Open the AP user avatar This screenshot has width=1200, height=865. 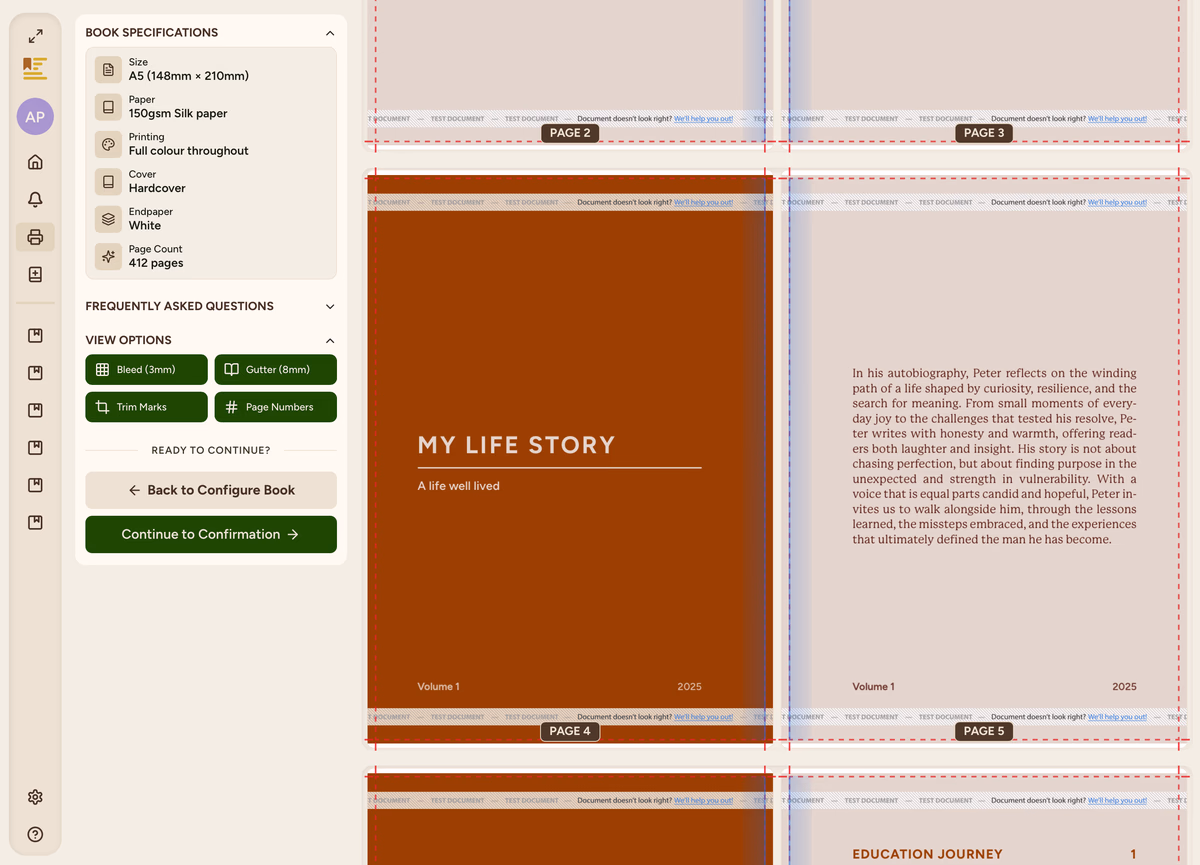pyautogui.click(x=35, y=117)
